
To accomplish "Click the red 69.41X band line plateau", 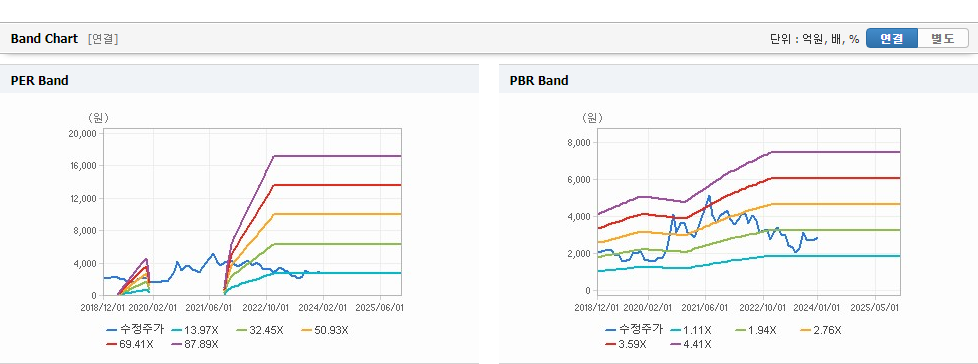I will point(337,184).
